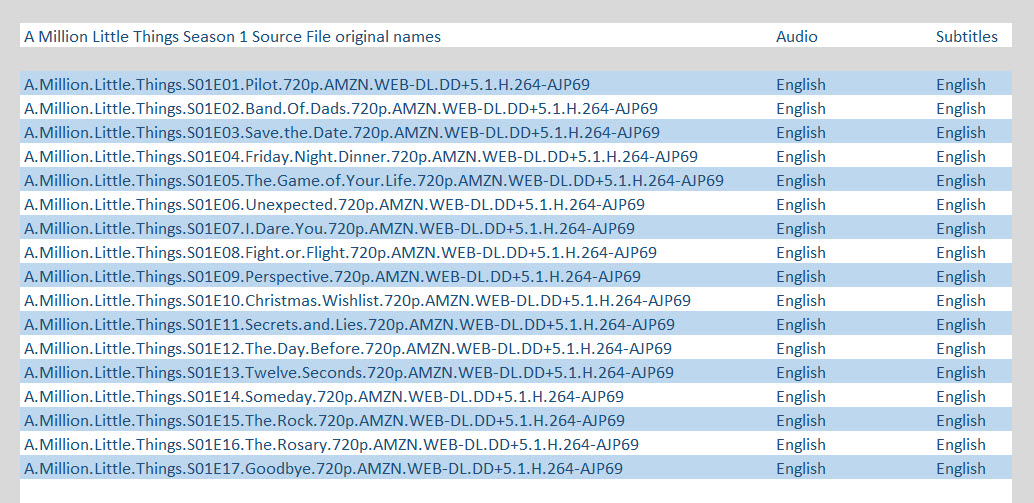Screen dimensions: 1034x503
Task: Select the S01E06.Unexpected file name
Action: click(x=334, y=205)
